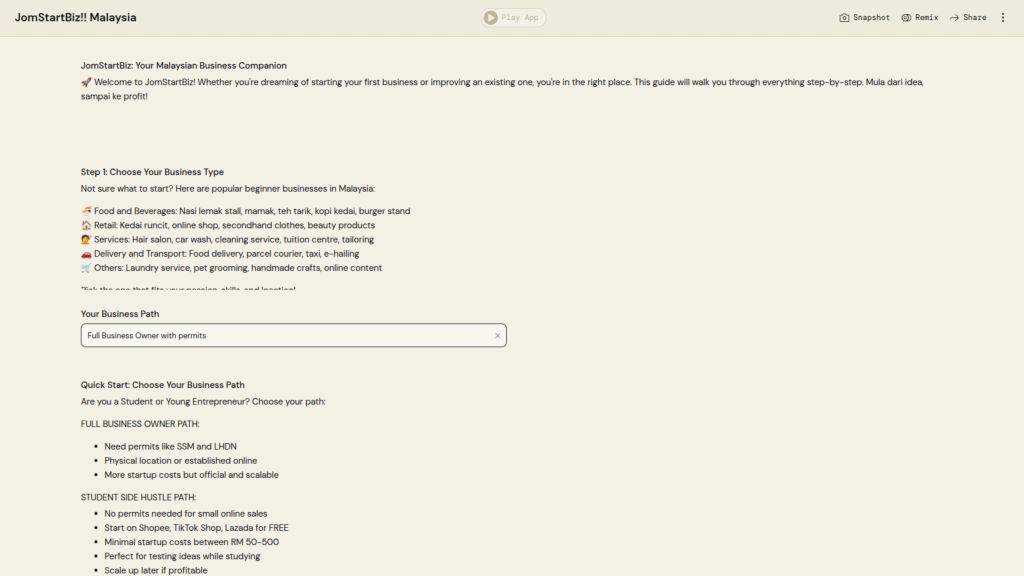
Task: Open the Your Business Path combo box
Action: click(285, 336)
